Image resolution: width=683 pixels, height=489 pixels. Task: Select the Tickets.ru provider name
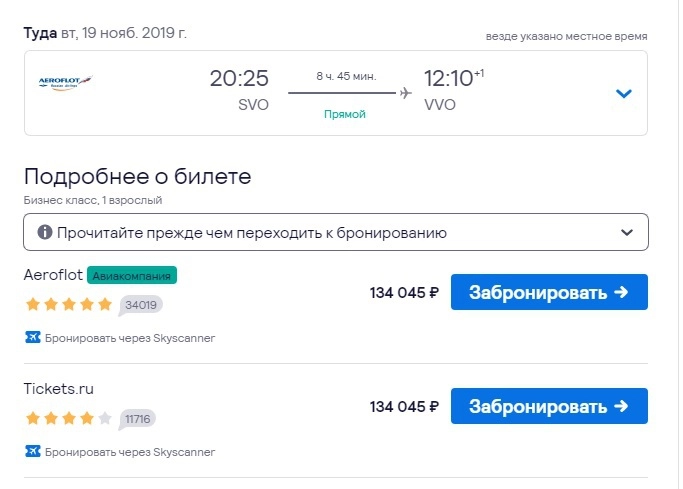coord(59,388)
